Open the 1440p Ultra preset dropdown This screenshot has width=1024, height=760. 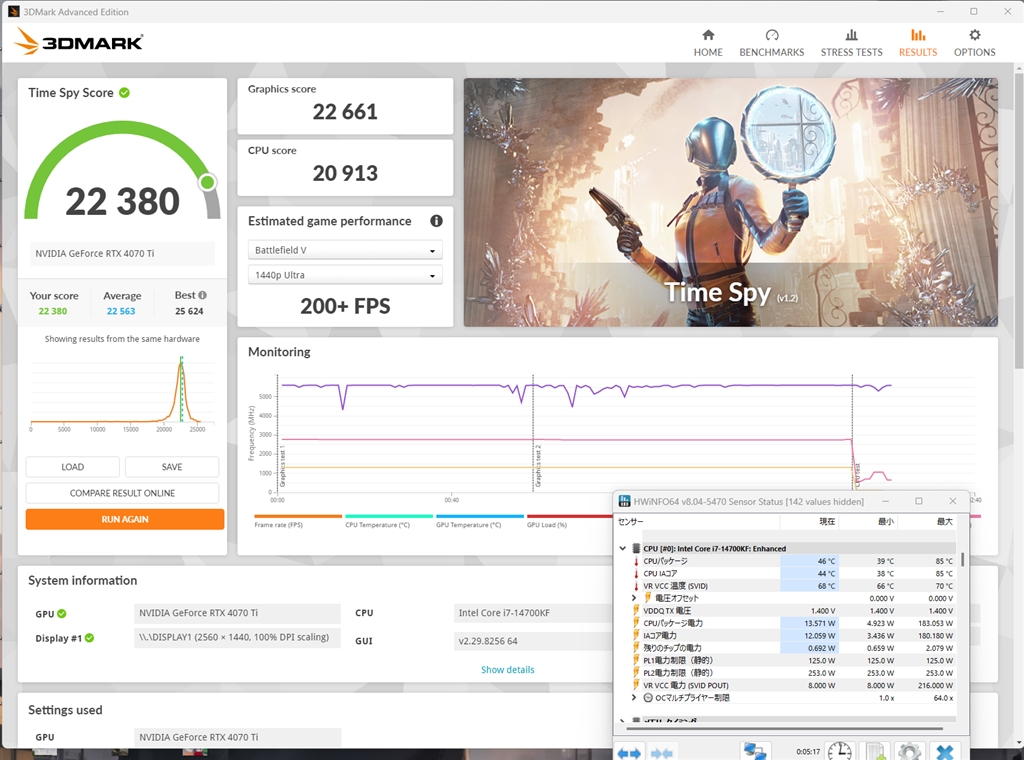(x=345, y=275)
